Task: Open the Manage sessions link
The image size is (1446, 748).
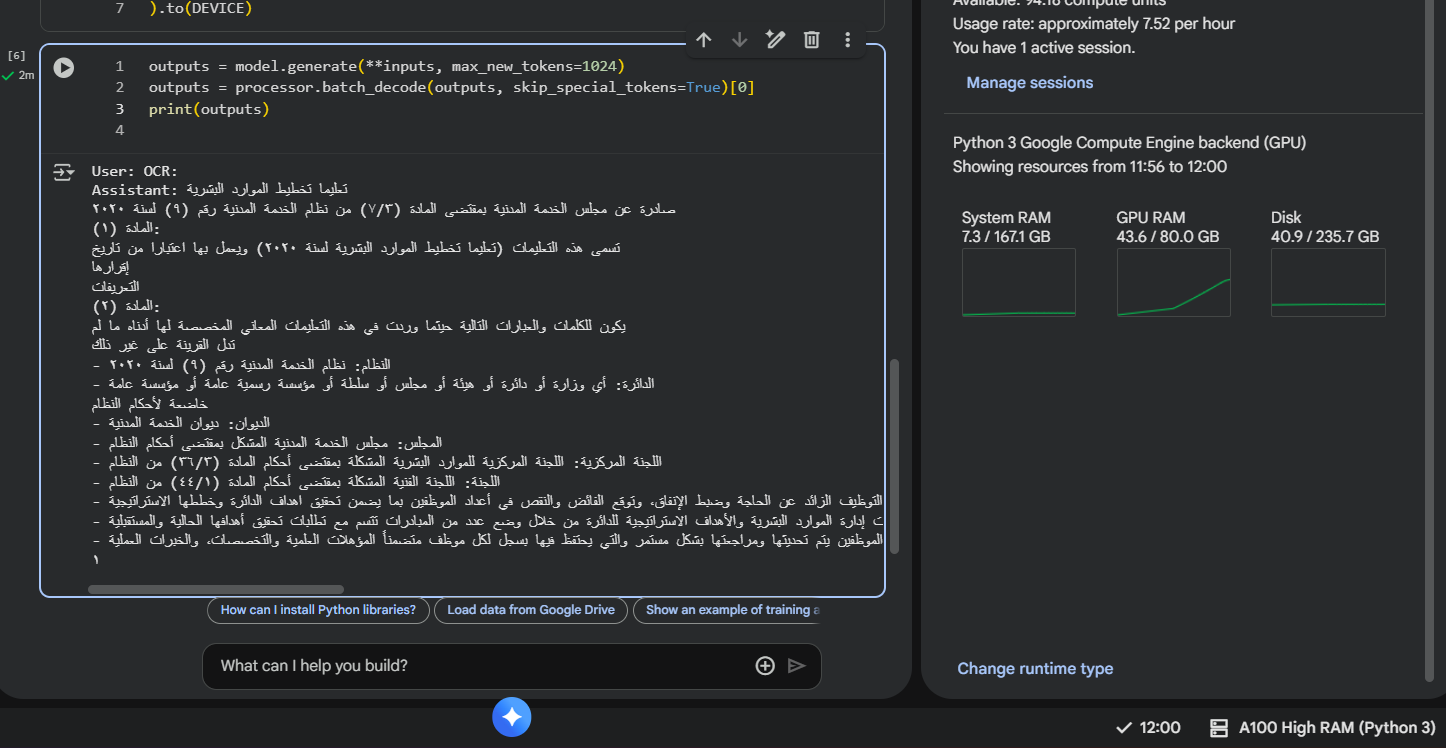Action: 1029,83
